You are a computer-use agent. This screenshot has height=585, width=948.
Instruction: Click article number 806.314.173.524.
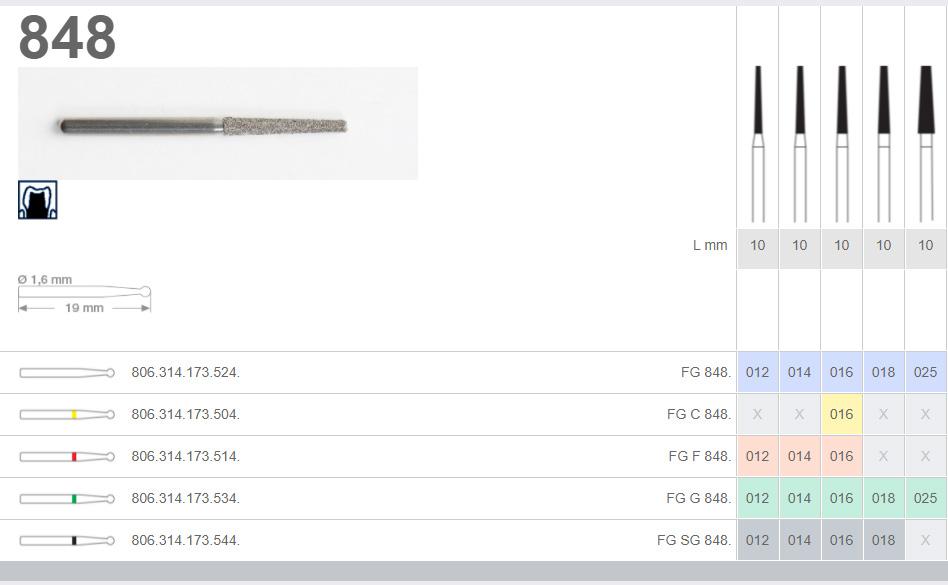click(185, 372)
